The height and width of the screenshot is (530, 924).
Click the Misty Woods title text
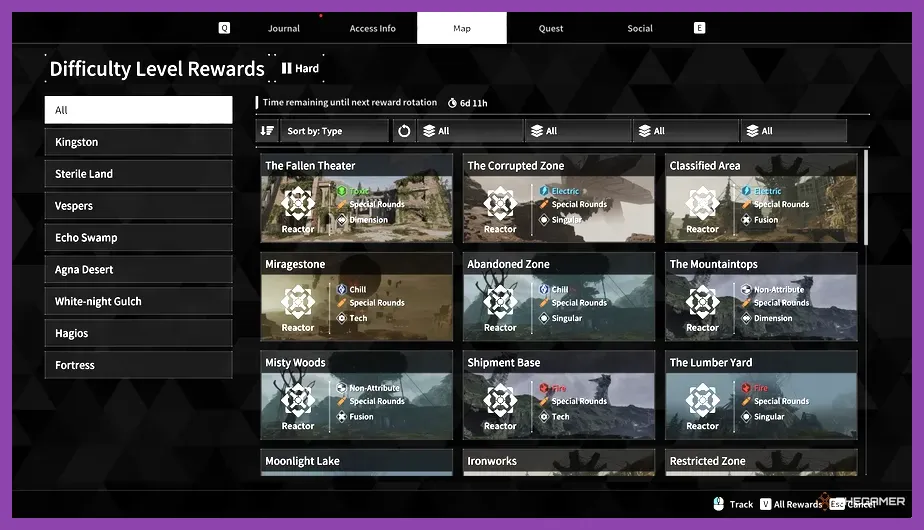click(295, 363)
